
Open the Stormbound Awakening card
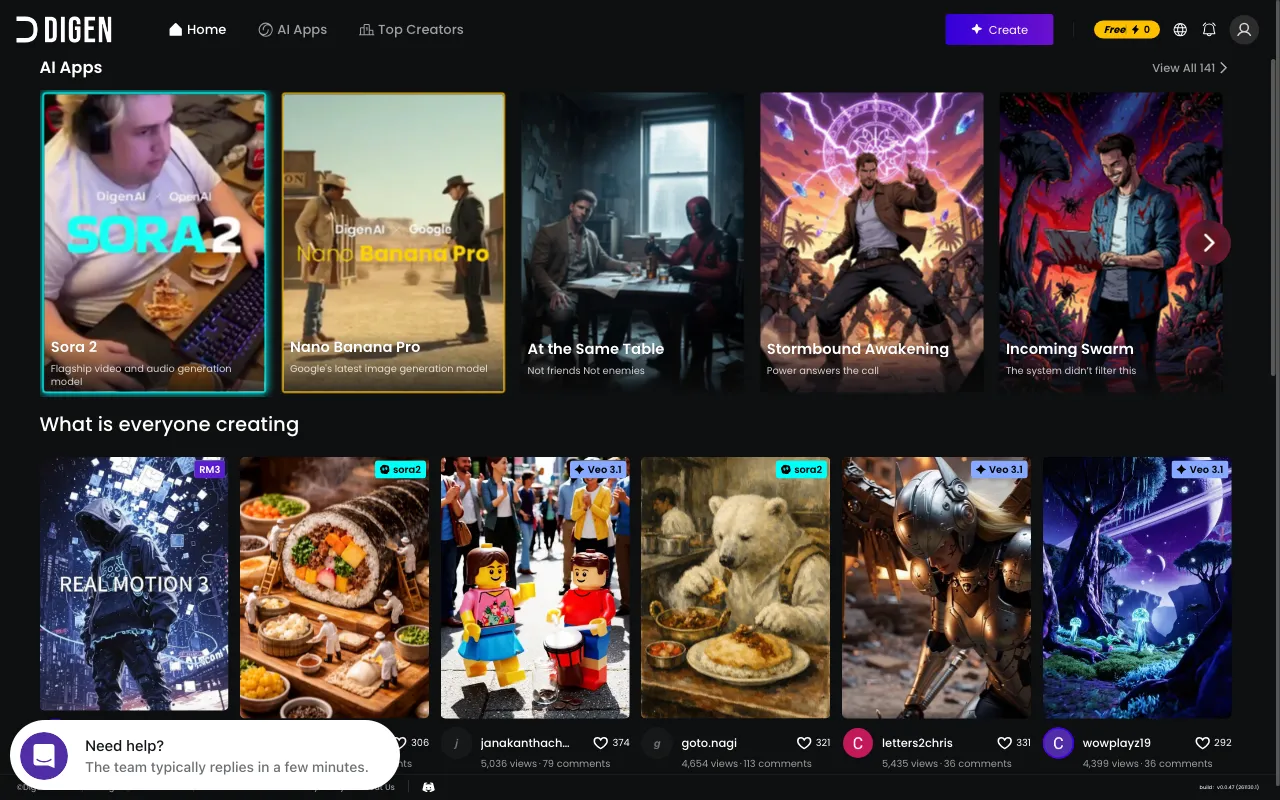point(872,243)
